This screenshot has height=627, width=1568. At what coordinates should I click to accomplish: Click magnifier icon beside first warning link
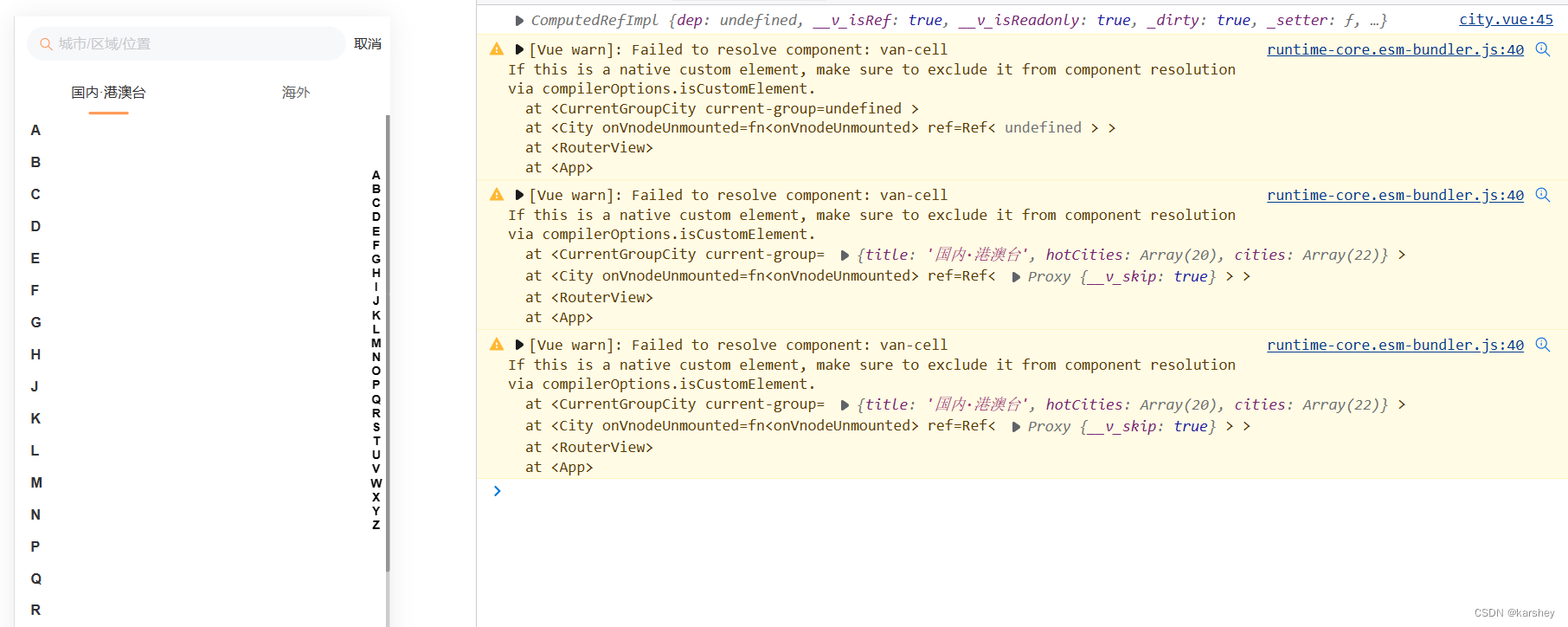1542,49
